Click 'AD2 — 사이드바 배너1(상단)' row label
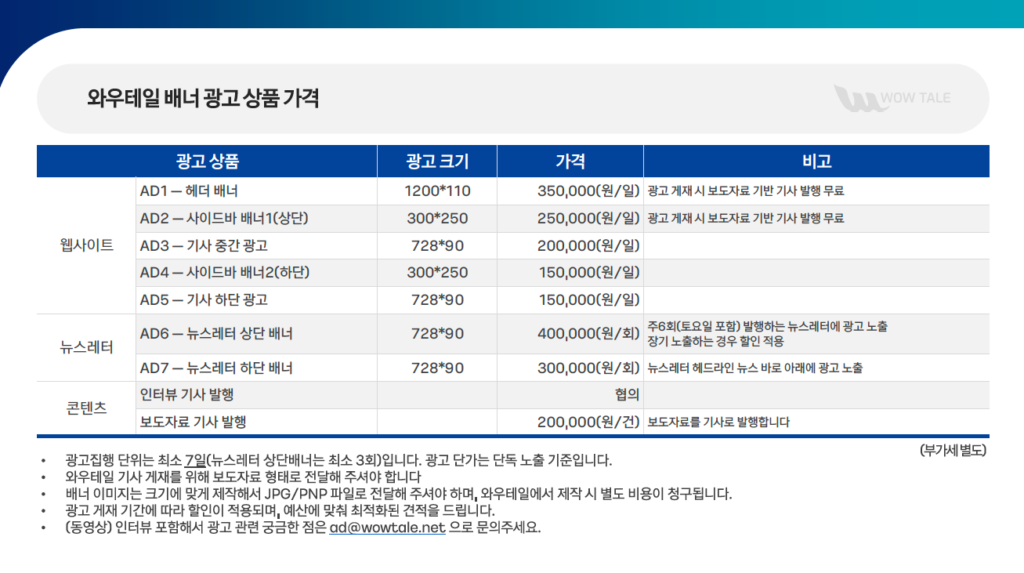Screen dimensions: 1024x573 tap(224, 218)
